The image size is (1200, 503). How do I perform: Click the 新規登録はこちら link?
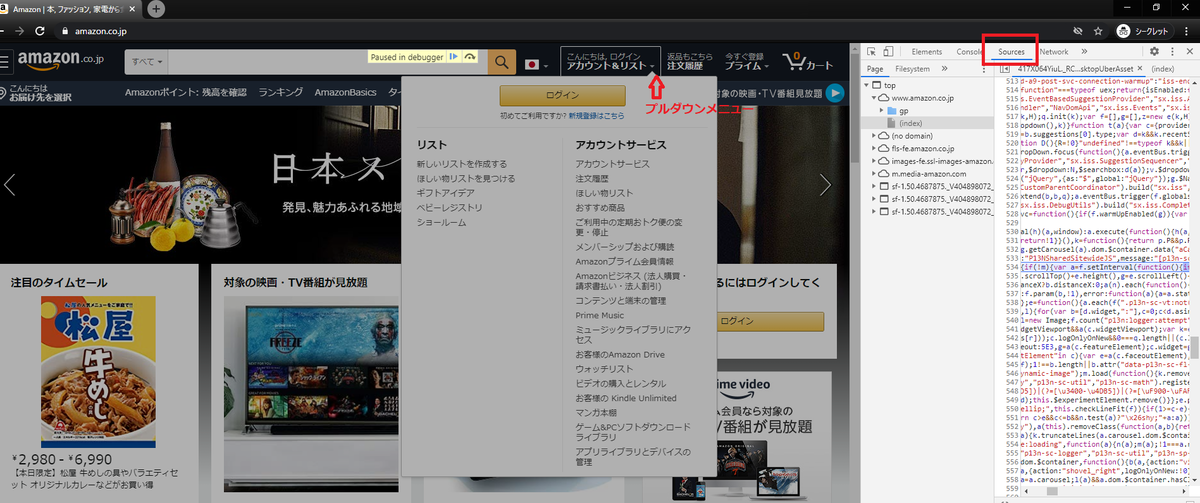point(597,116)
